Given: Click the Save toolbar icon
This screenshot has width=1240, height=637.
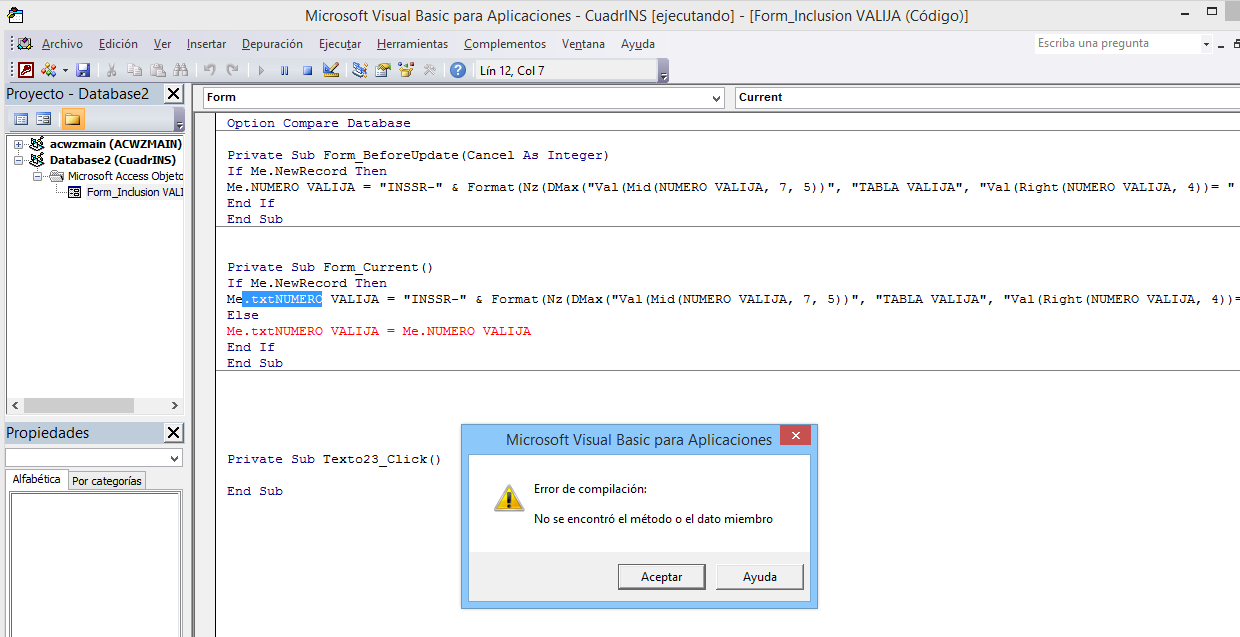Looking at the screenshot, I should pyautogui.click(x=83, y=70).
